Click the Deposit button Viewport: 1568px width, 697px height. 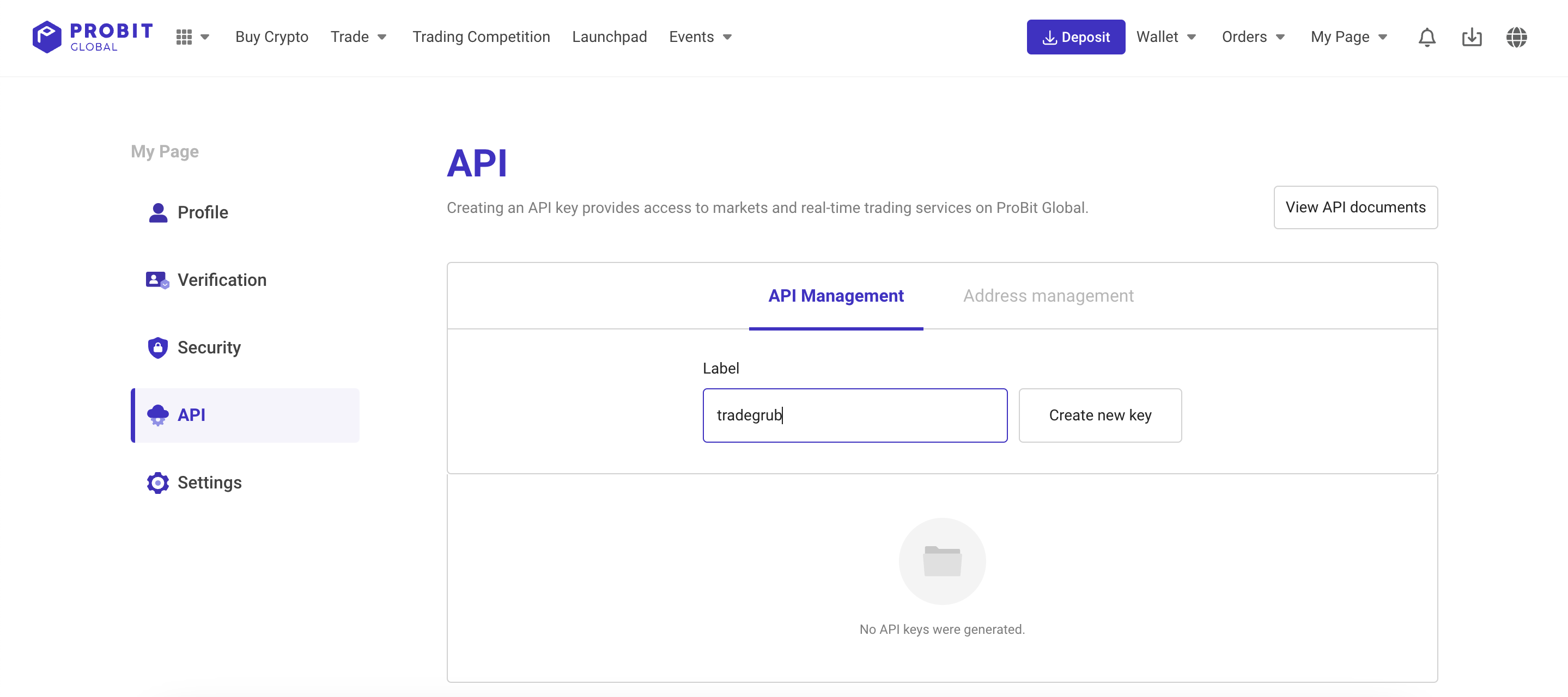tap(1075, 37)
